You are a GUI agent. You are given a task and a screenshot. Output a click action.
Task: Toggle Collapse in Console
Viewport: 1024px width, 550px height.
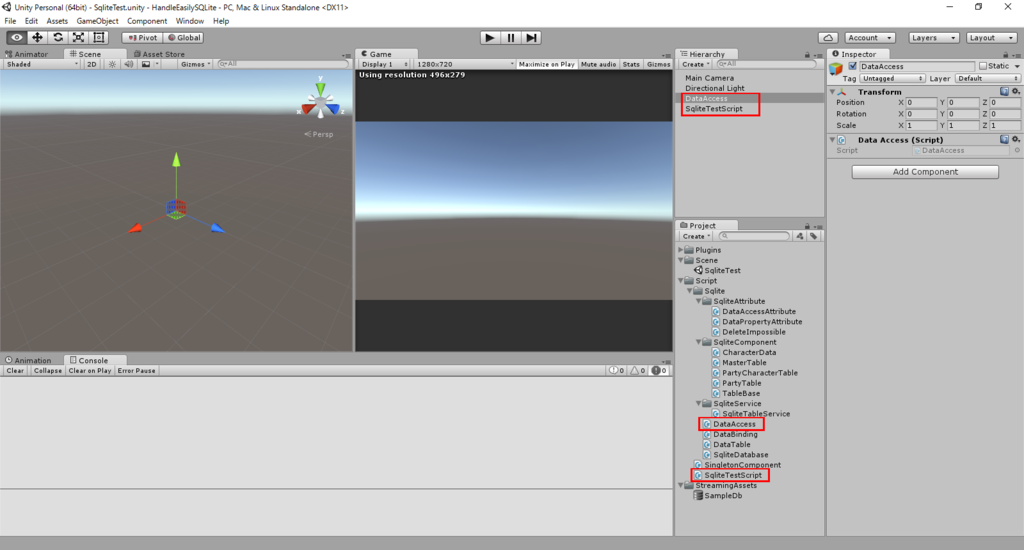(48, 370)
